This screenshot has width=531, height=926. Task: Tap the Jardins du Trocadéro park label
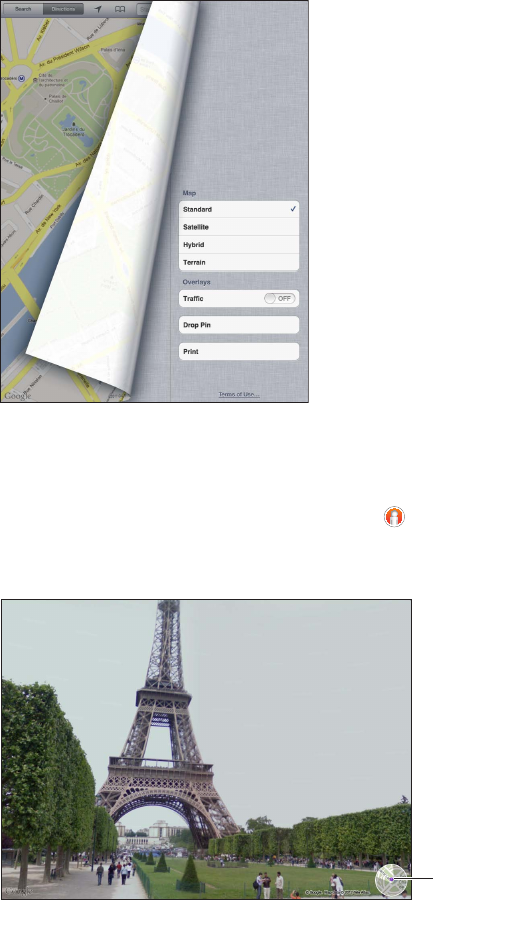pos(74,131)
